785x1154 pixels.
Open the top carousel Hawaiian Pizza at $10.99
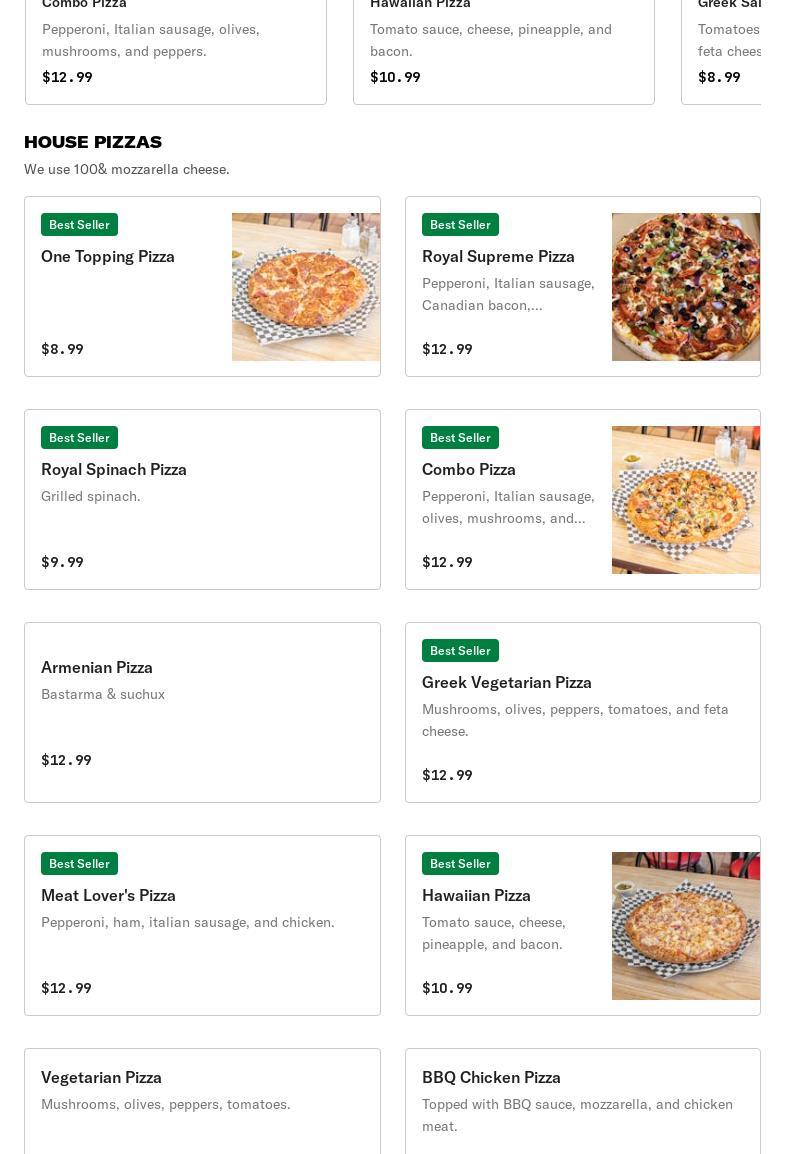click(504, 52)
